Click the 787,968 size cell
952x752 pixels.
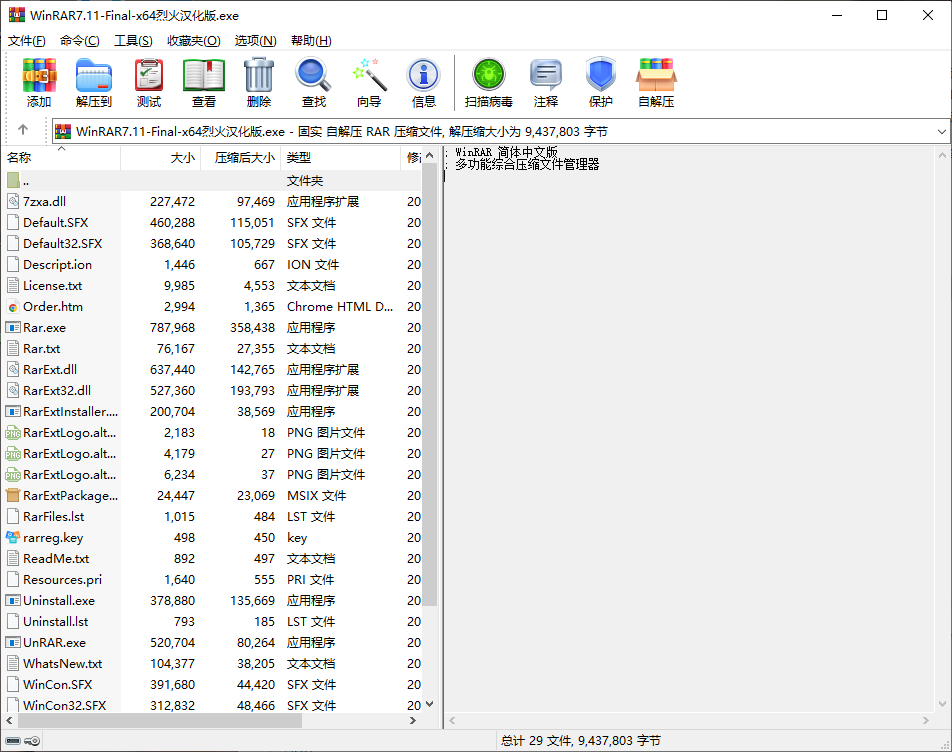(172, 328)
